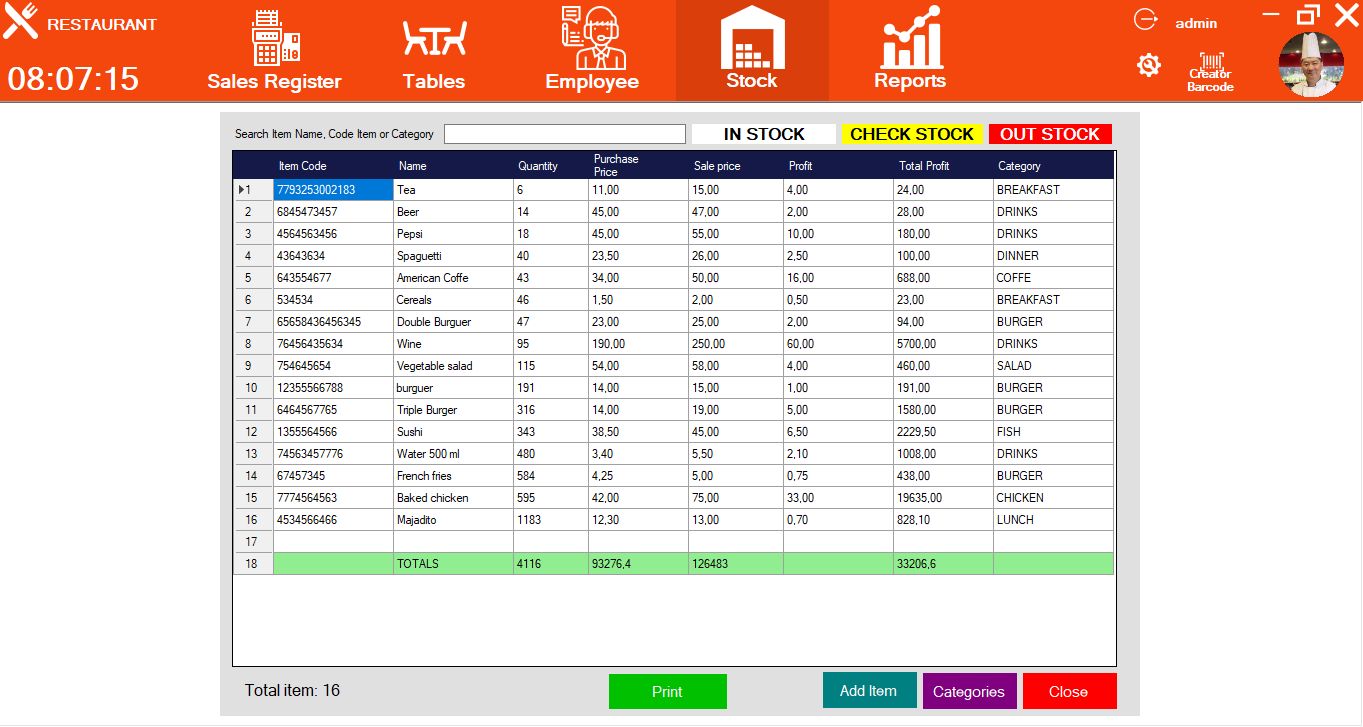Switch to the Tables tab label
This screenshot has height=727, width=1363.
[434, 82]
